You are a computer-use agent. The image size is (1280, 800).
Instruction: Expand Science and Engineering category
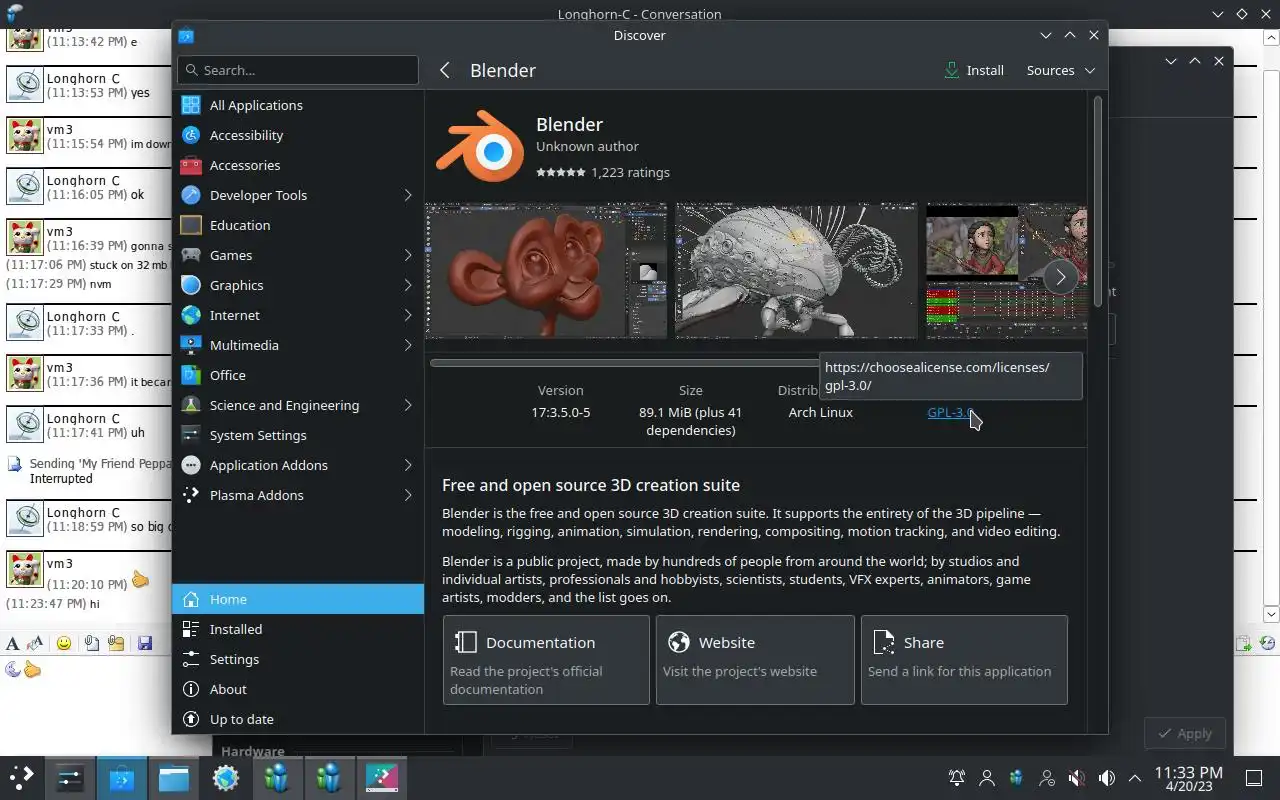click(x=408, y=405)
